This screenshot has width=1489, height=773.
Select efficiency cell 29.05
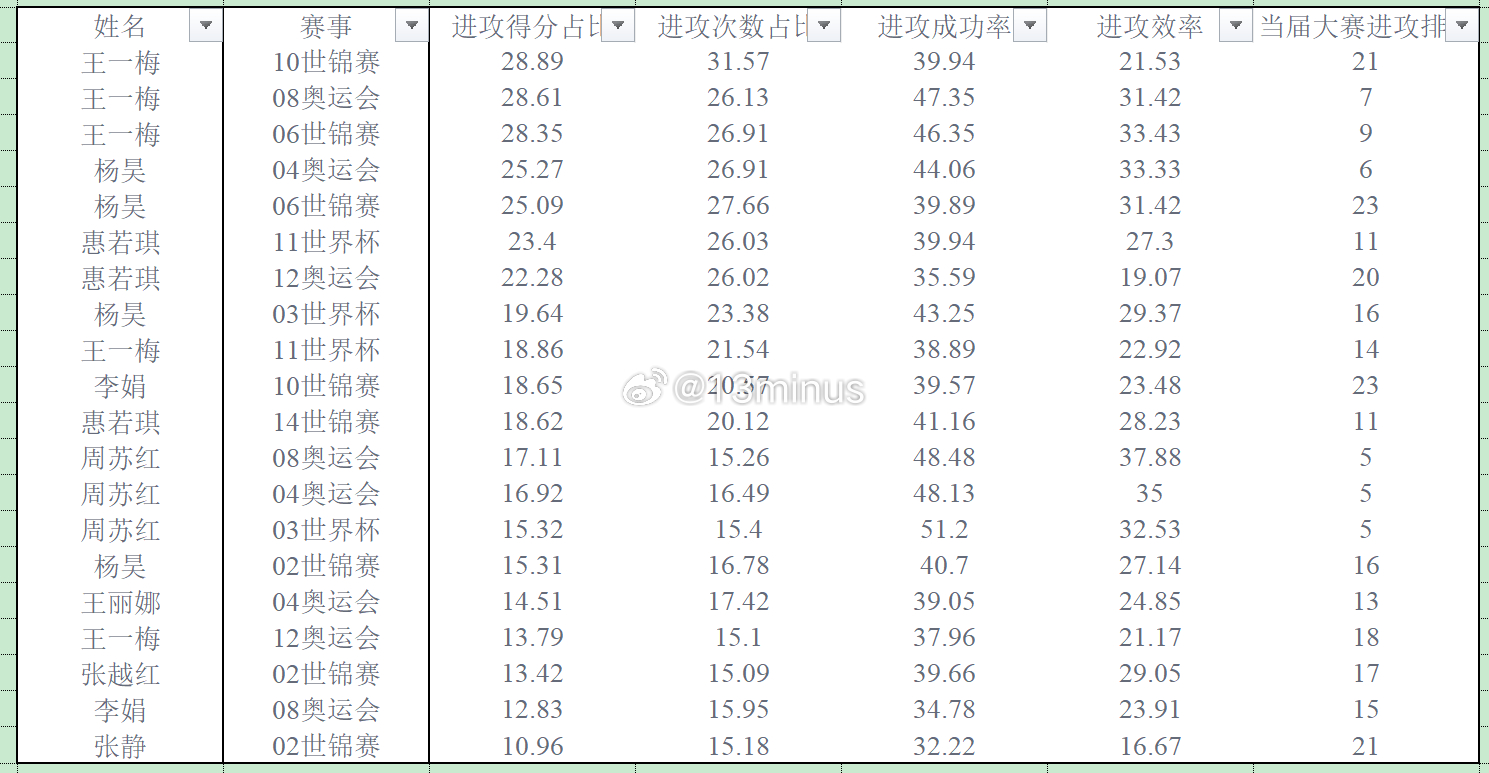[x=1150, y=674]
